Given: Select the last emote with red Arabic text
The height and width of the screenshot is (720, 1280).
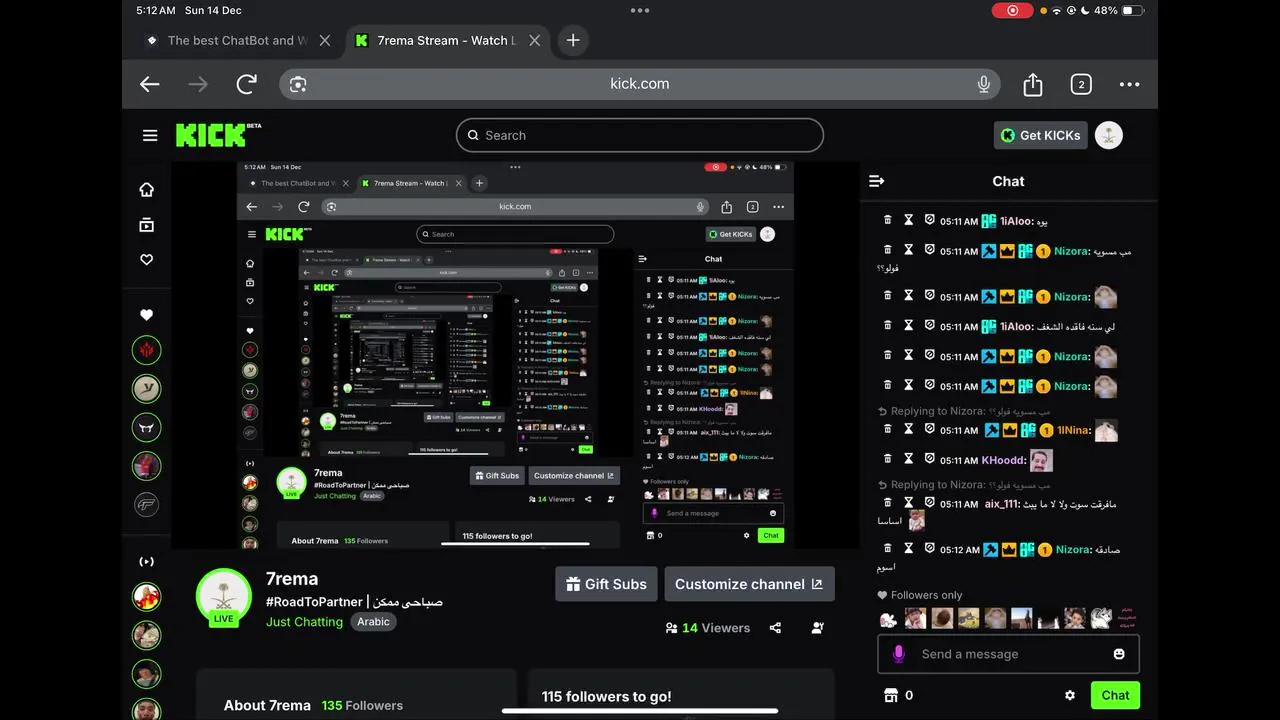Looking at the screenshot, I should 1128,619.
